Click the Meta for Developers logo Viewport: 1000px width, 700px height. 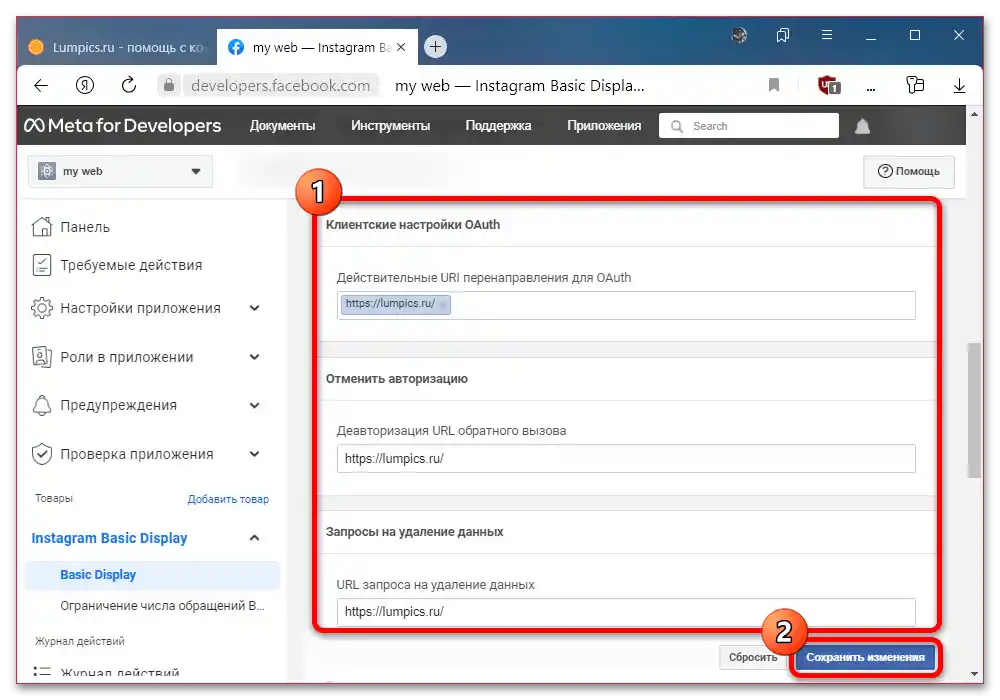coord(122,126)
